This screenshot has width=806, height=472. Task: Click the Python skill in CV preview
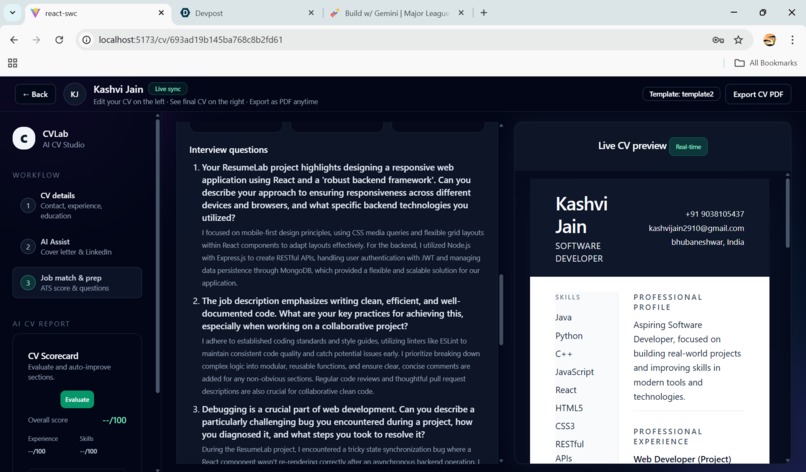point(569,336)
